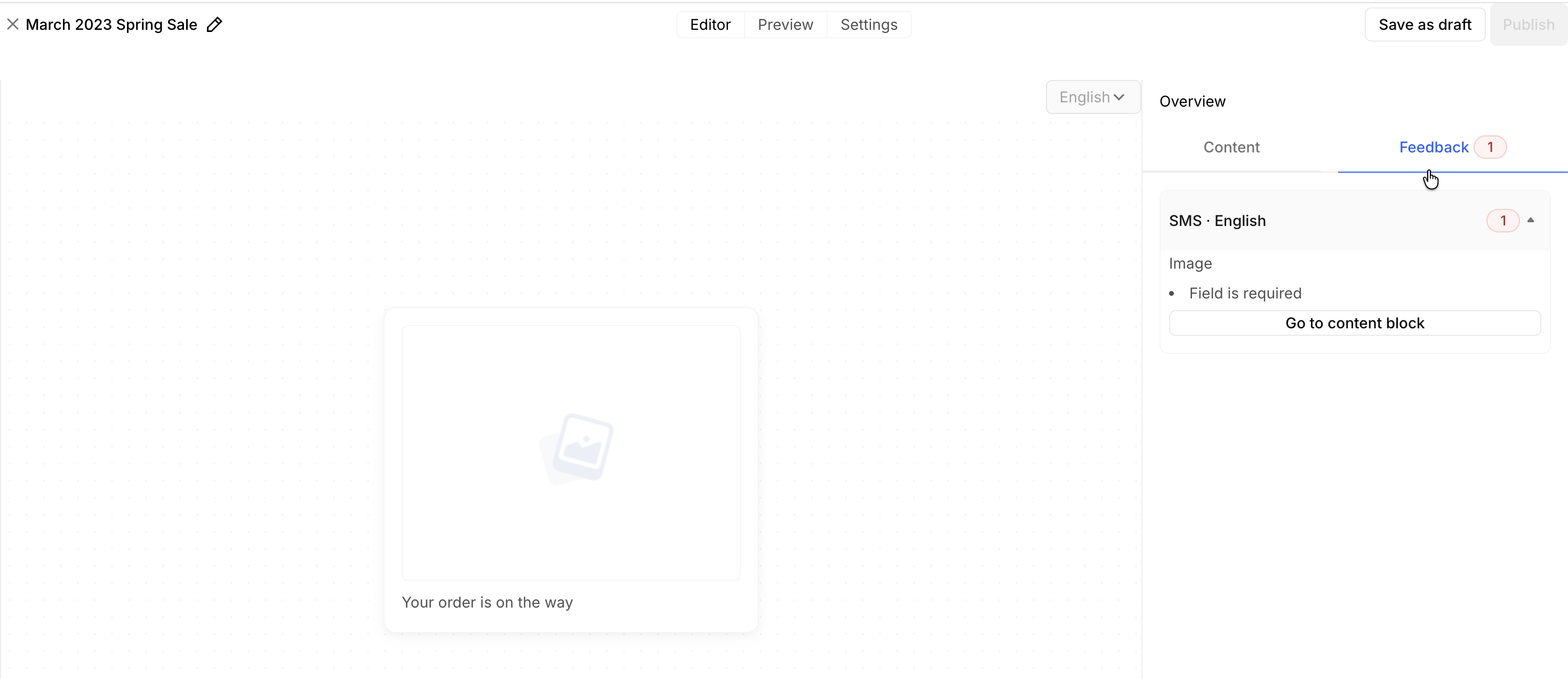Click the Publish button
Screen dimensions: 1568x679
(1528, 25)
